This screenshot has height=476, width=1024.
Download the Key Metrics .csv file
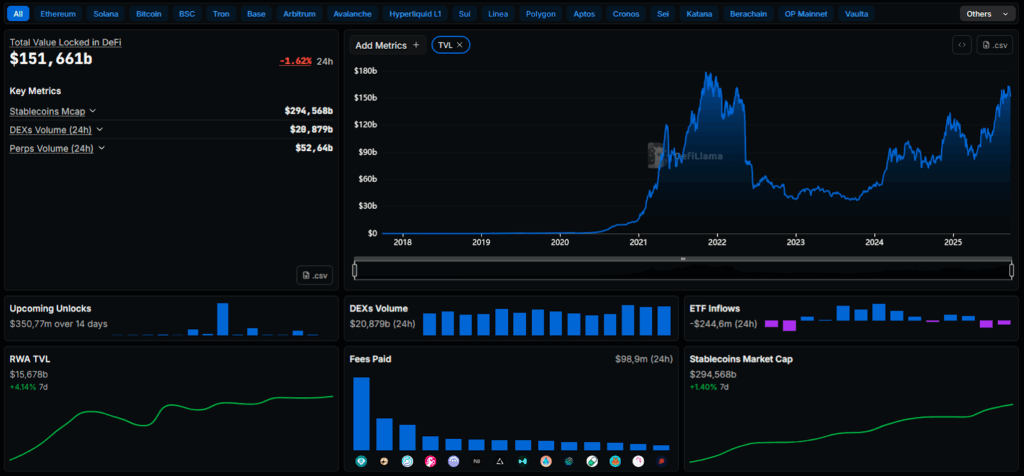point(315,275)
